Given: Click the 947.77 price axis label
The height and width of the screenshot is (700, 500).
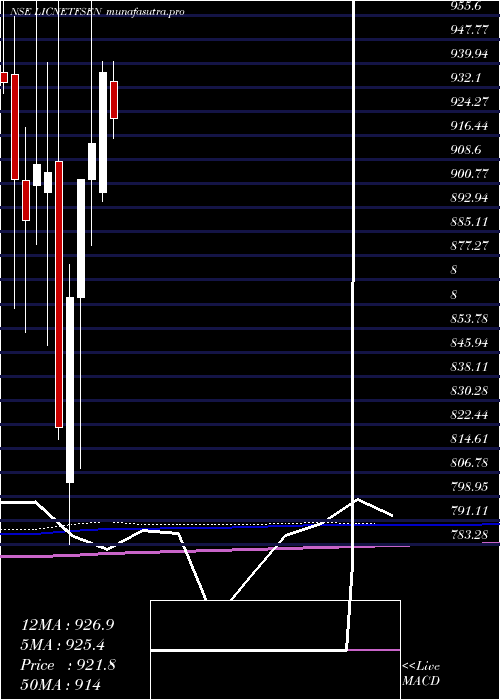Looking at the screenshot, I should click(x=470, y=30).
